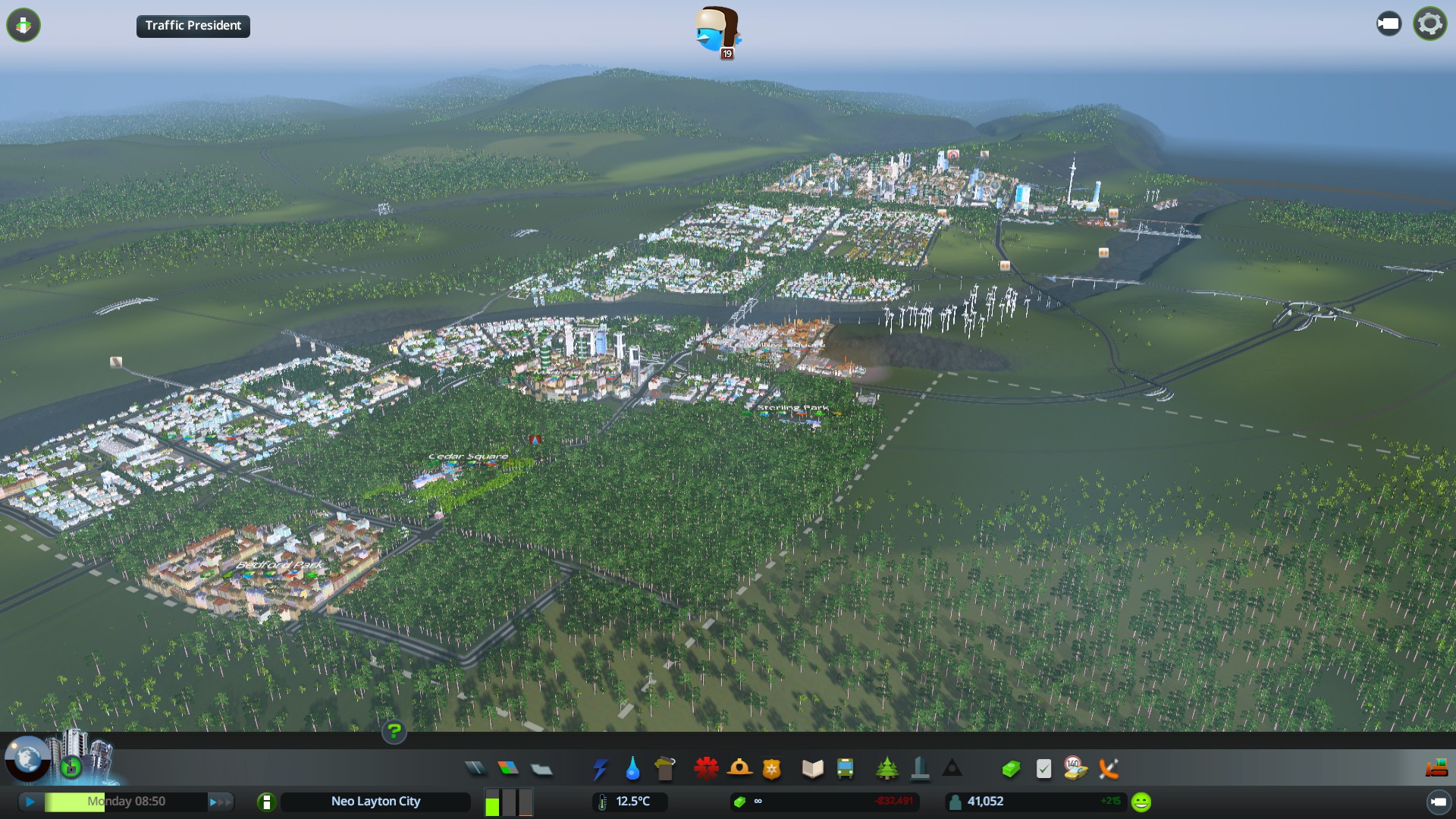1456x819 pixels.
Task: Open the Districts tool
Action: click(541, 769)
